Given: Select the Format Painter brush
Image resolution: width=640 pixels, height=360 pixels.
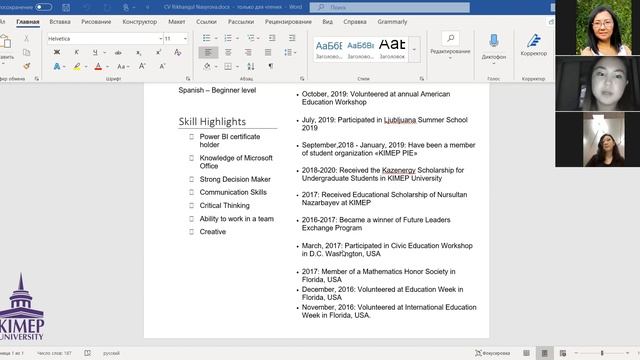Looking at the screenshot, I should [x=27, y=66].
